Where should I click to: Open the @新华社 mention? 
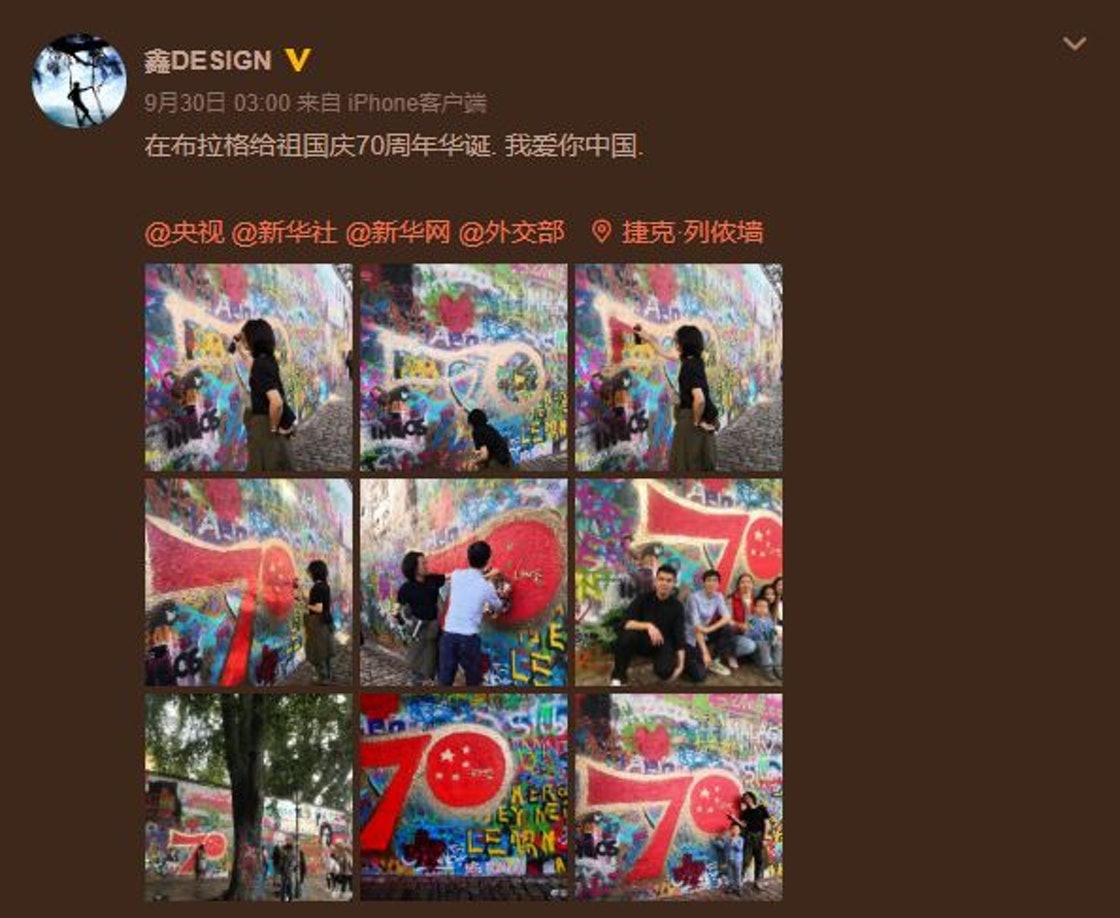[284, 232]
